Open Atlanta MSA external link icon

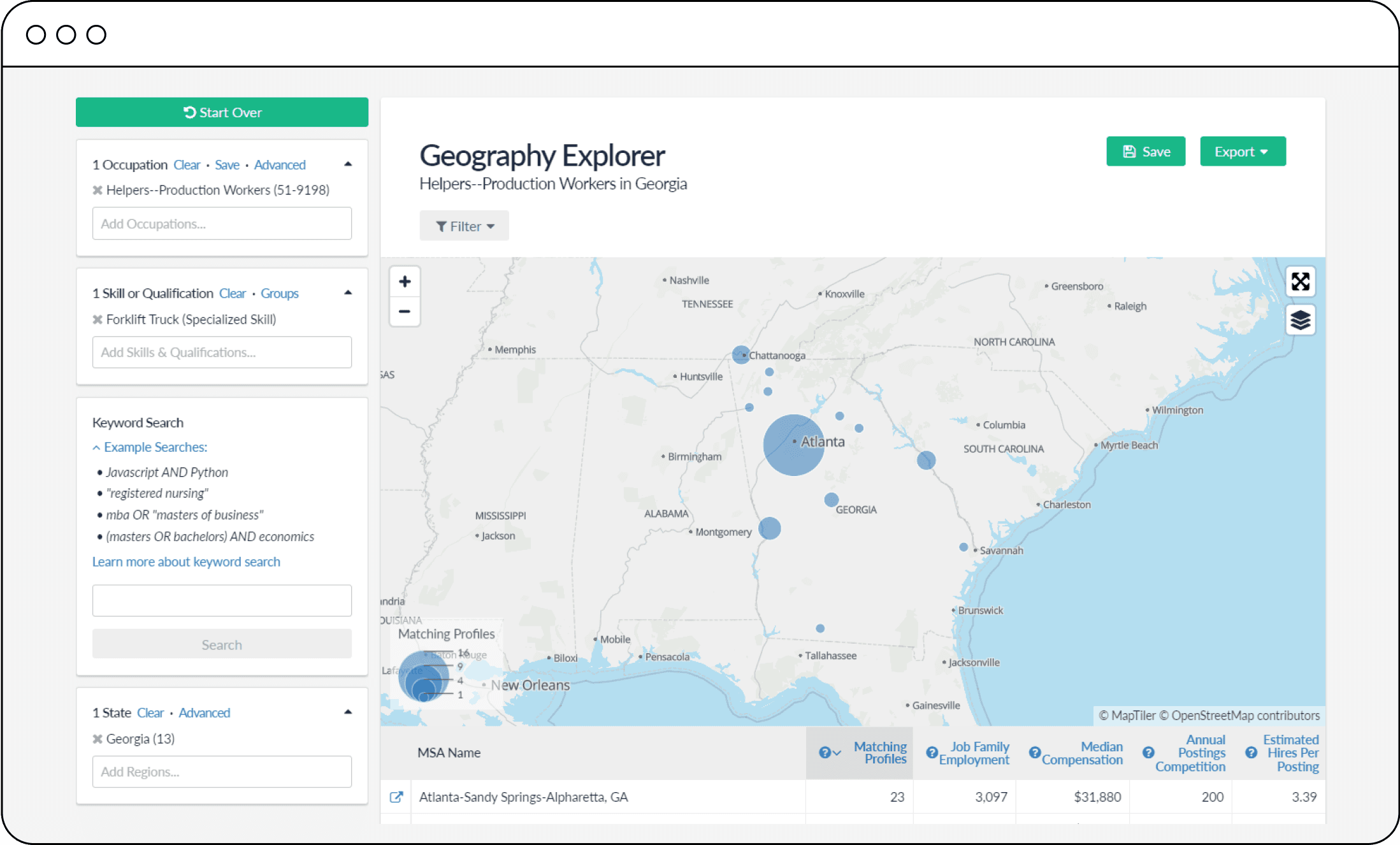point(396,797)
